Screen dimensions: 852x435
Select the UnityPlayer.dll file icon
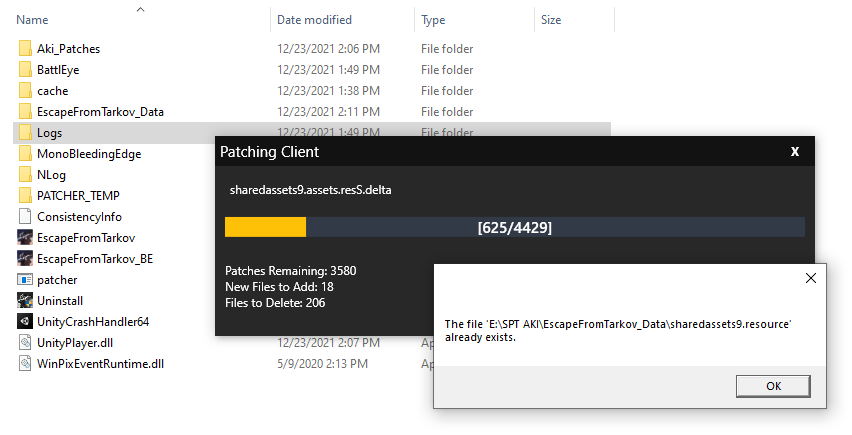point(25,343)
